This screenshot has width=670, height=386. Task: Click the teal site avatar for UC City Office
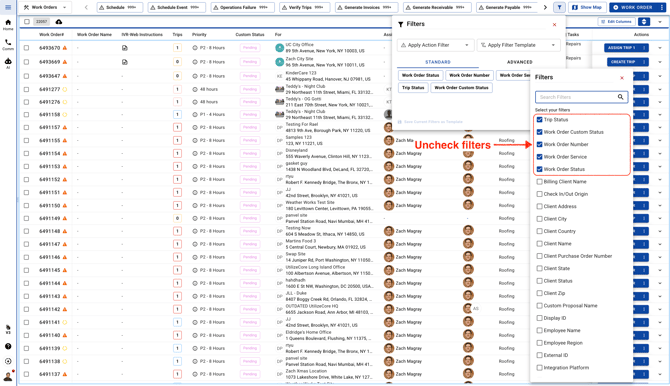(279, 48)
